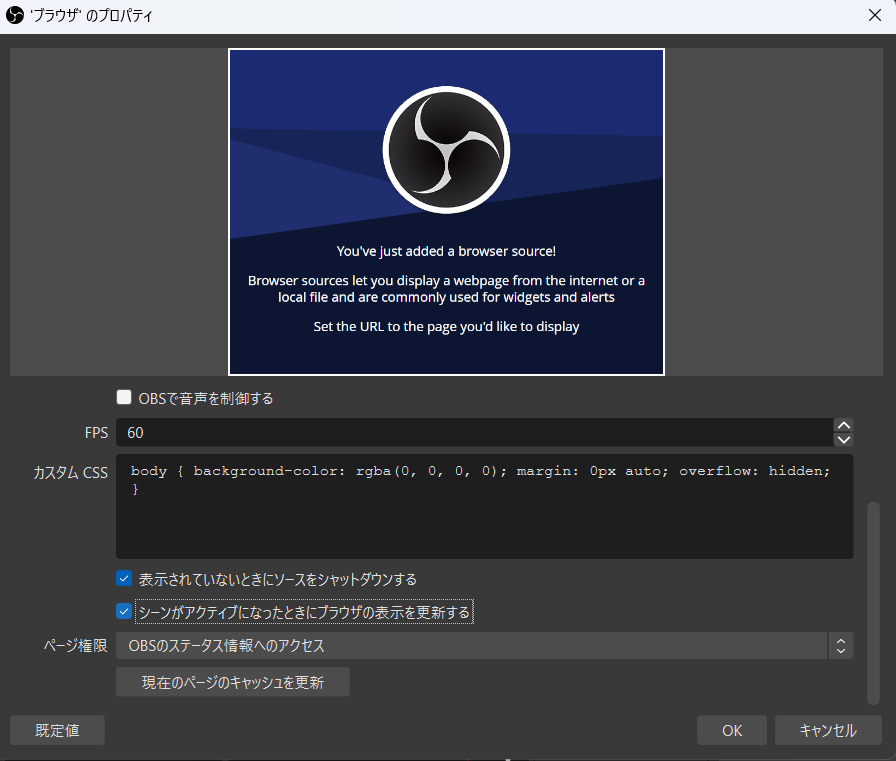The height and width of the screenshot is (761, 896).
Task: Click the ページ権限 label
Action: [x=75, y=646]
